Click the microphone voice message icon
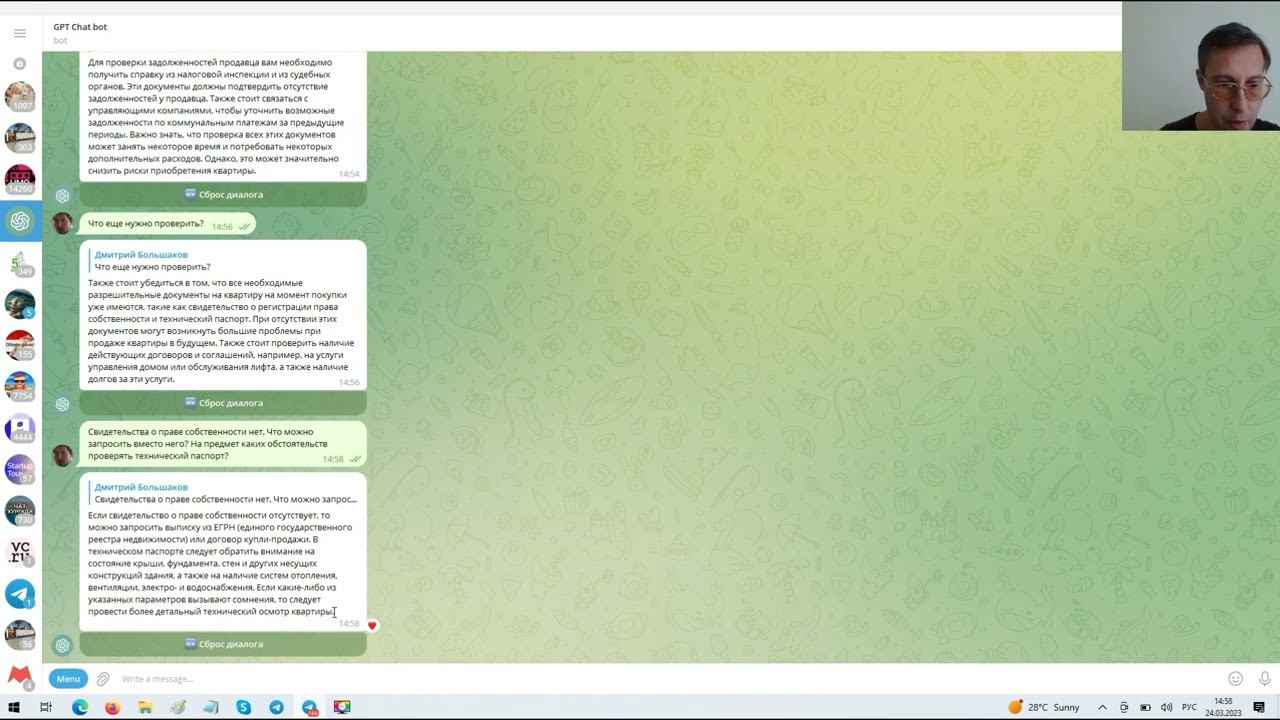The width and height of the screenshot is (1280, 720). [1264, 679]
